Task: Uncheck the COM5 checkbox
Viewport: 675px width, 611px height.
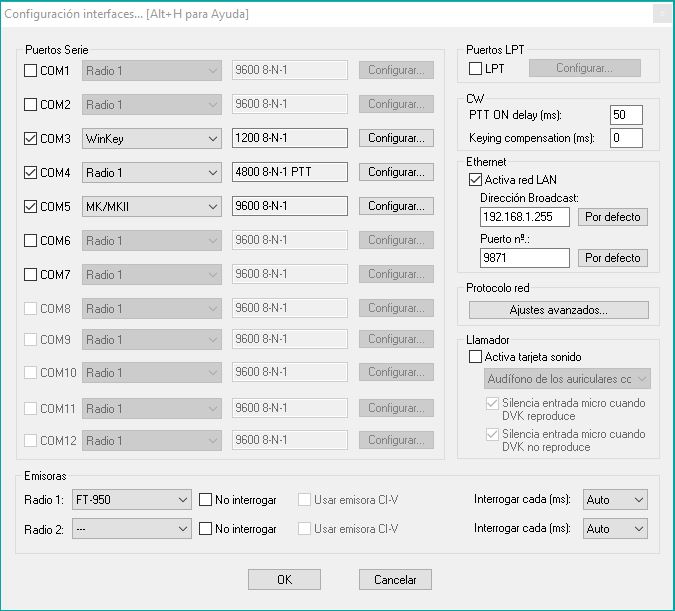Action: click(30, 207)
